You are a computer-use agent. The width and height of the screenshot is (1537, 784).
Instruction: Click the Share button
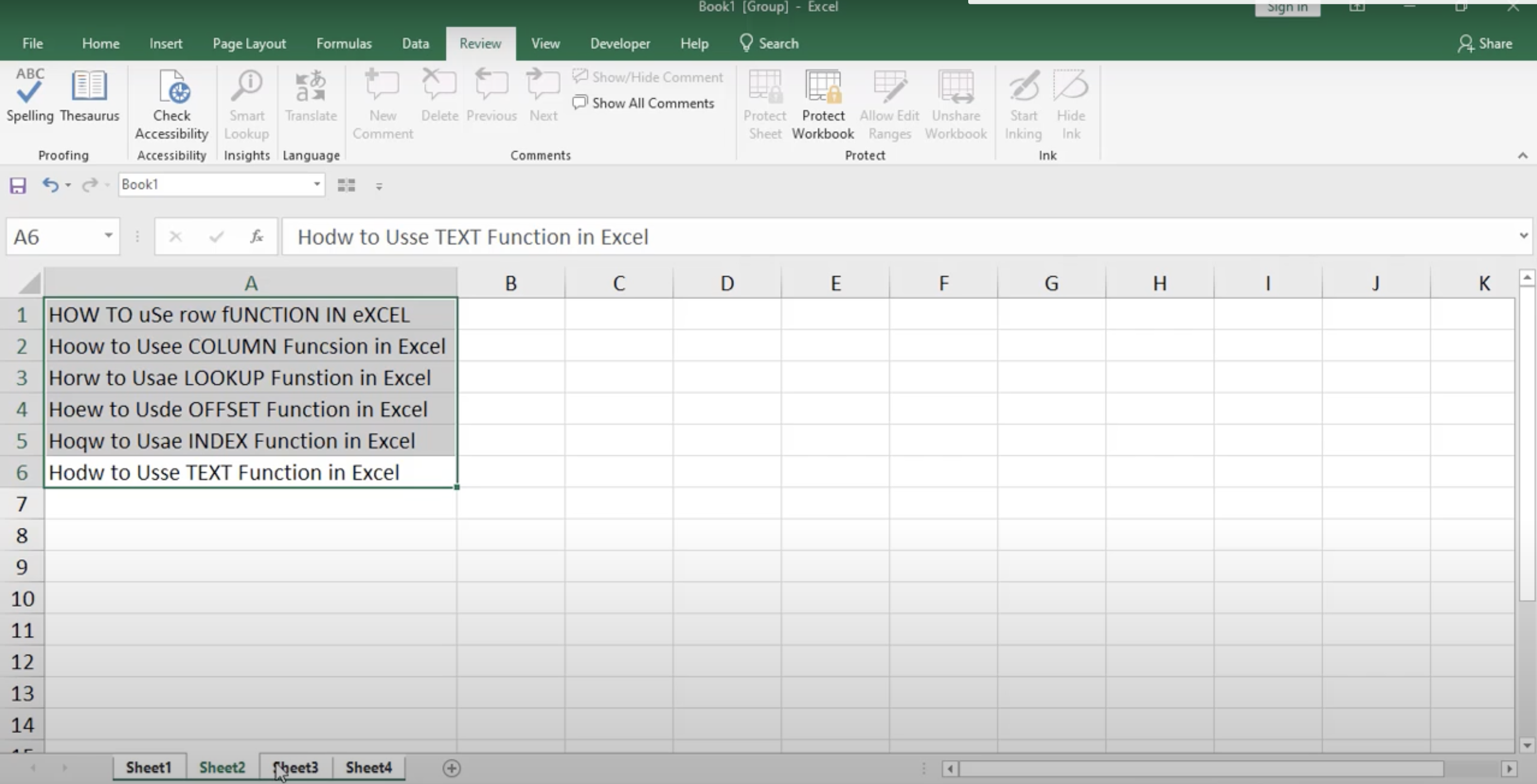point(1485,43)
